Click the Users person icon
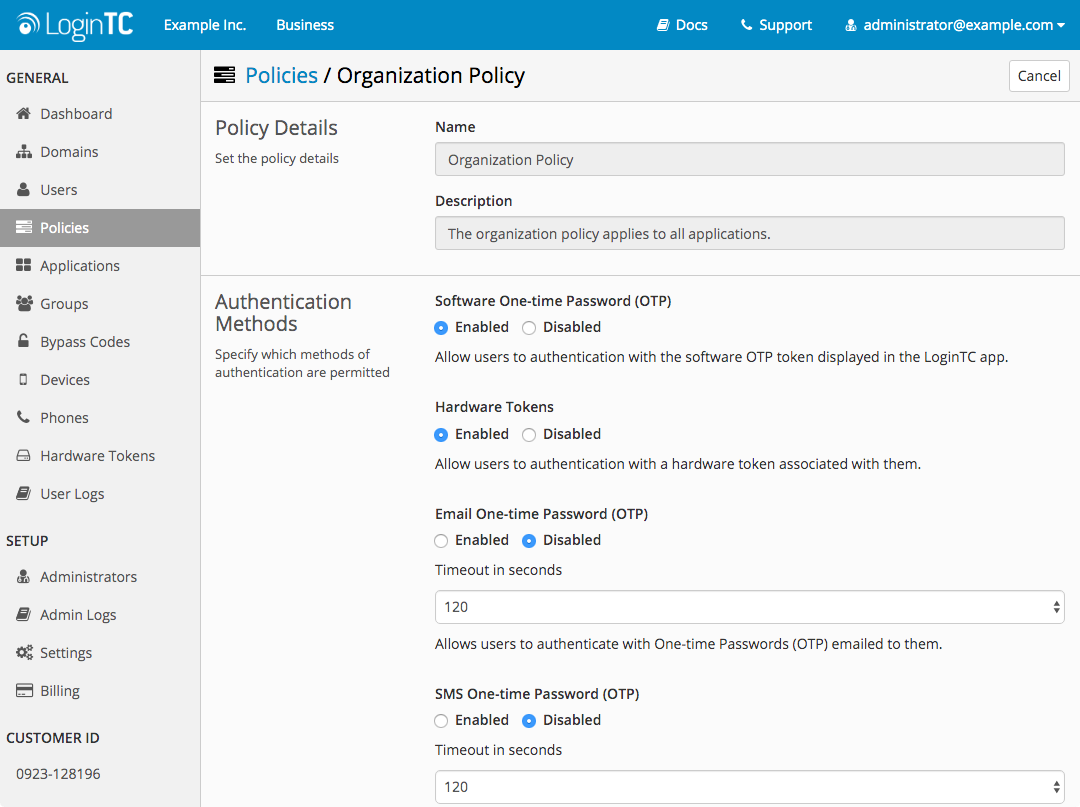 coord(23,189)
